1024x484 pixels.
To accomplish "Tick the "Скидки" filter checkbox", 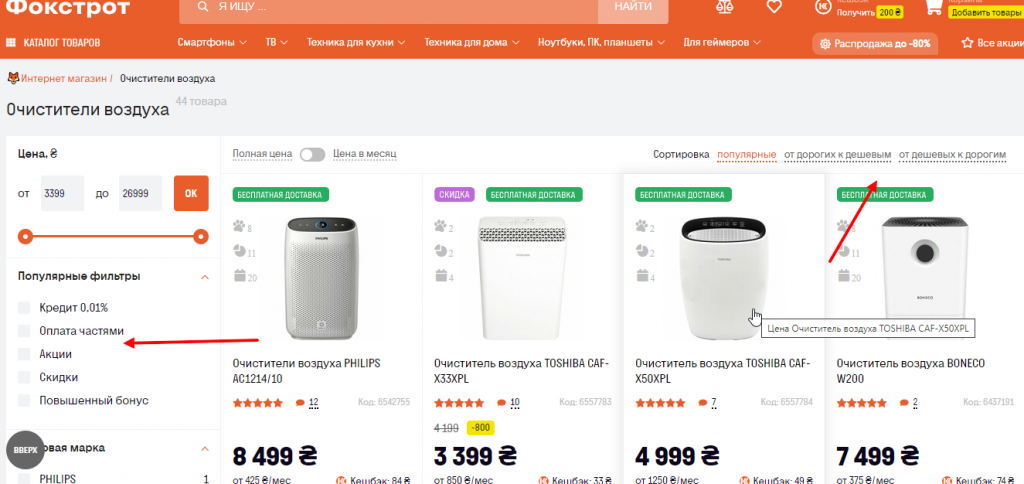I will coord(25,377).
